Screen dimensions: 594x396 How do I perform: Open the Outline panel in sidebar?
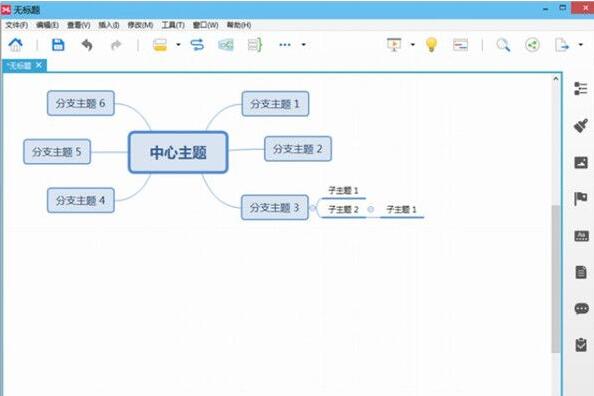tap(581, 88)
